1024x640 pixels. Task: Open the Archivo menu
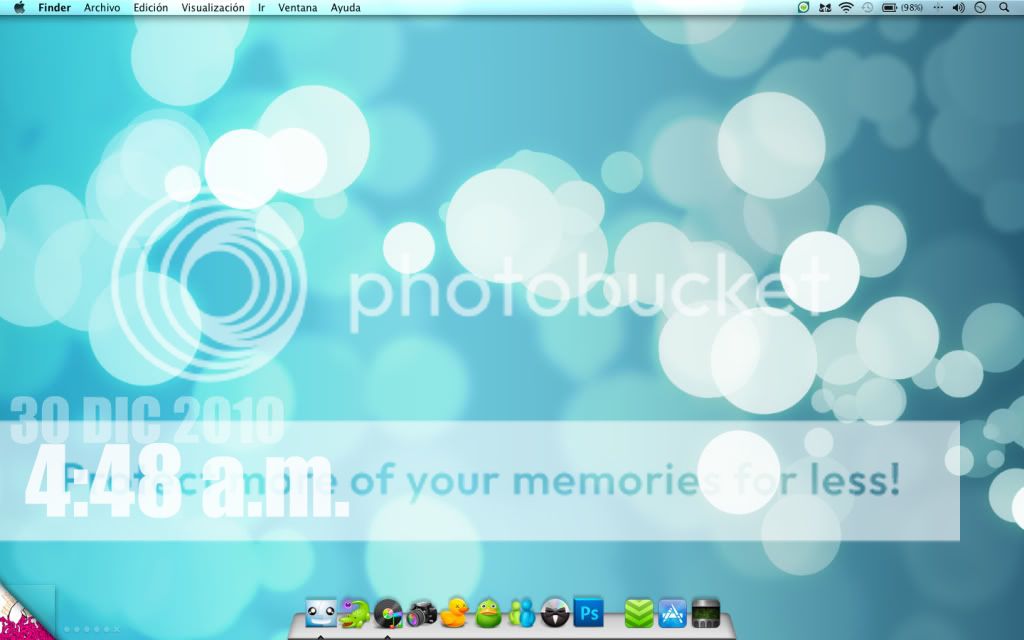102,7
